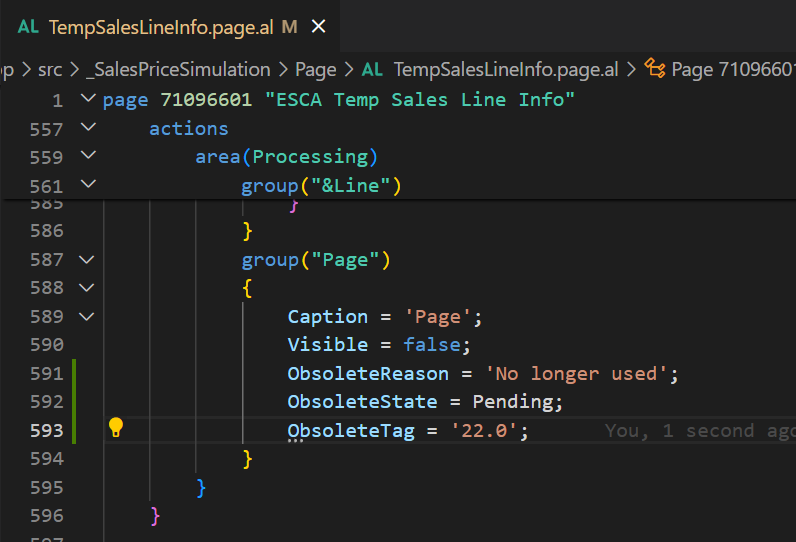Click the AL icon in the breadcrumb path
796x542 pixels.
[372, 70]
